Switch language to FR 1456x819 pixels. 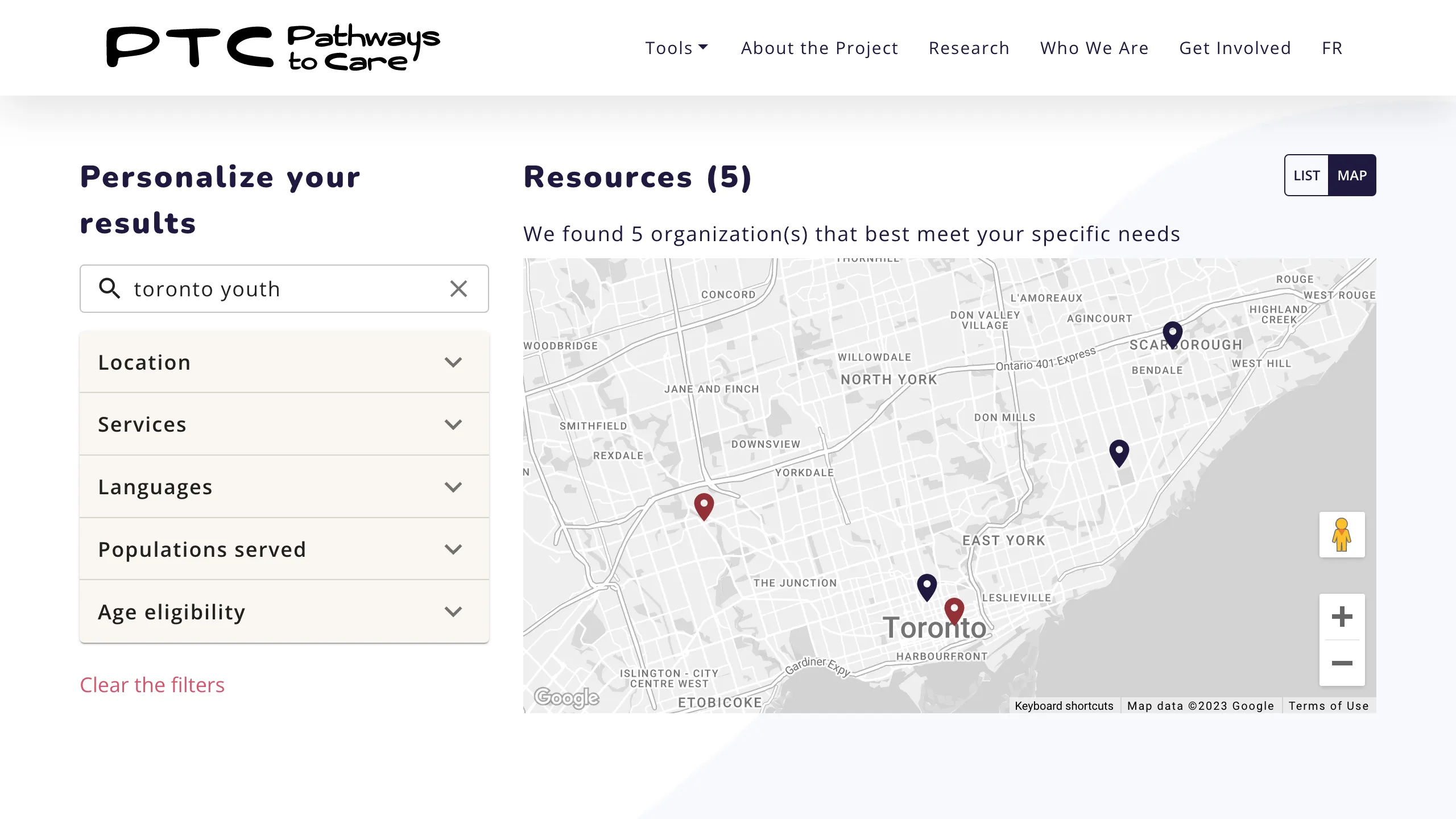tap(1331, 48)
